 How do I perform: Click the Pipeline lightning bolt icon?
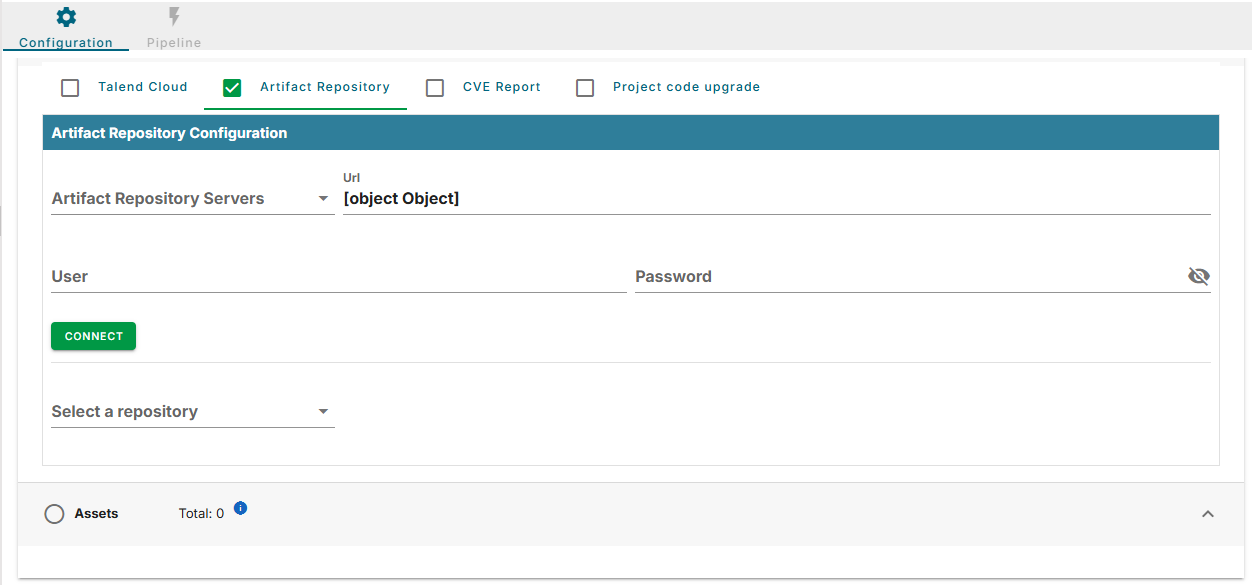(x=174, y=17)
